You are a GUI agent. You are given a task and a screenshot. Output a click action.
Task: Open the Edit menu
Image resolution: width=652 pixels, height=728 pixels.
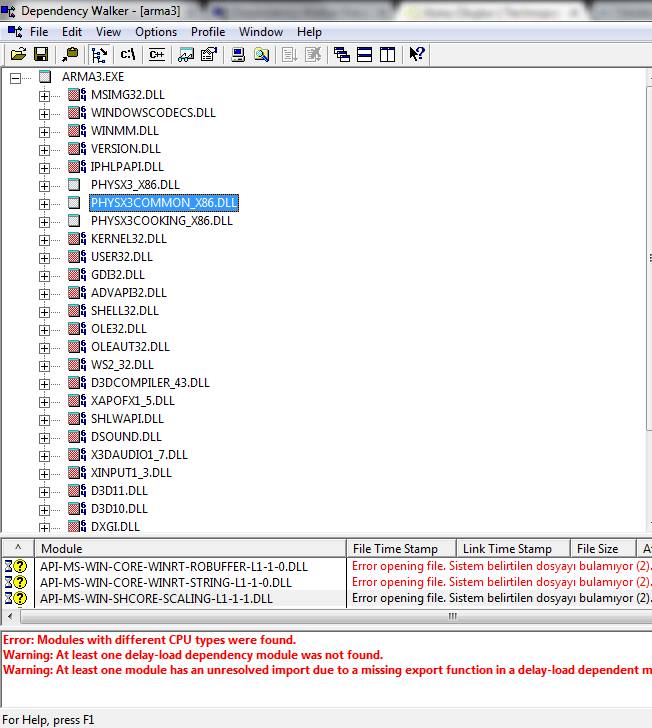pos(72,32)
